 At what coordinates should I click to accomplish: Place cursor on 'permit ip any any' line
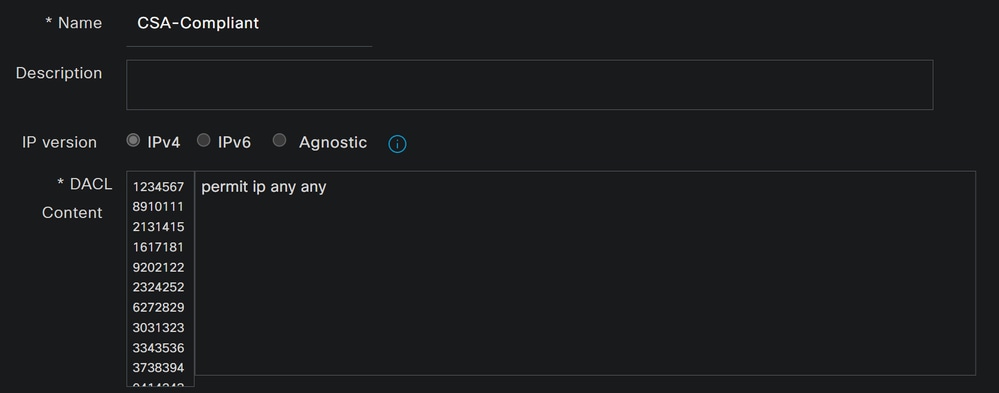pyautogui.click(x=264, y=187)
